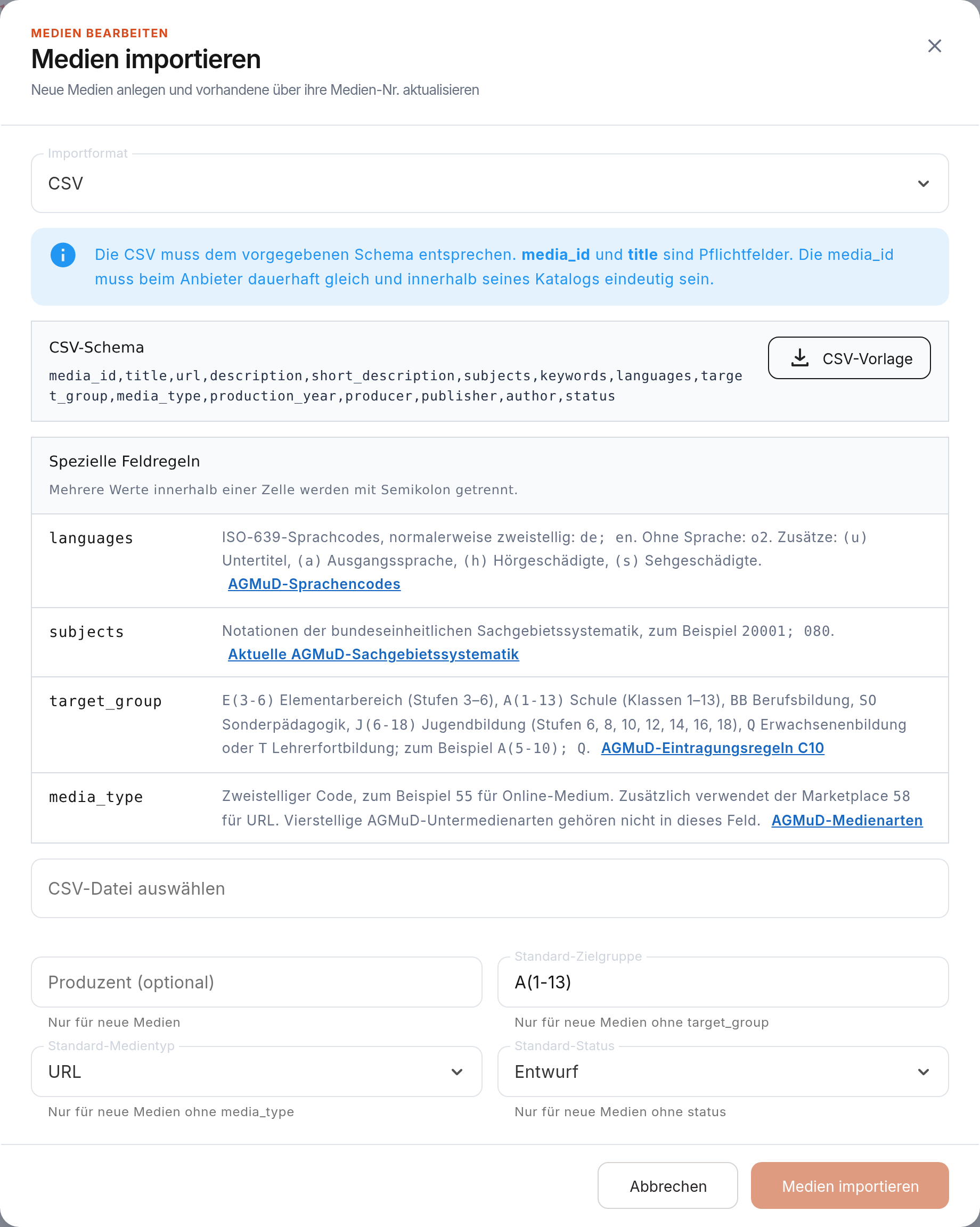Click the subjects field name
This screenshot has height=1227, width=980.
pyautogui.click(x=86, y=632)
